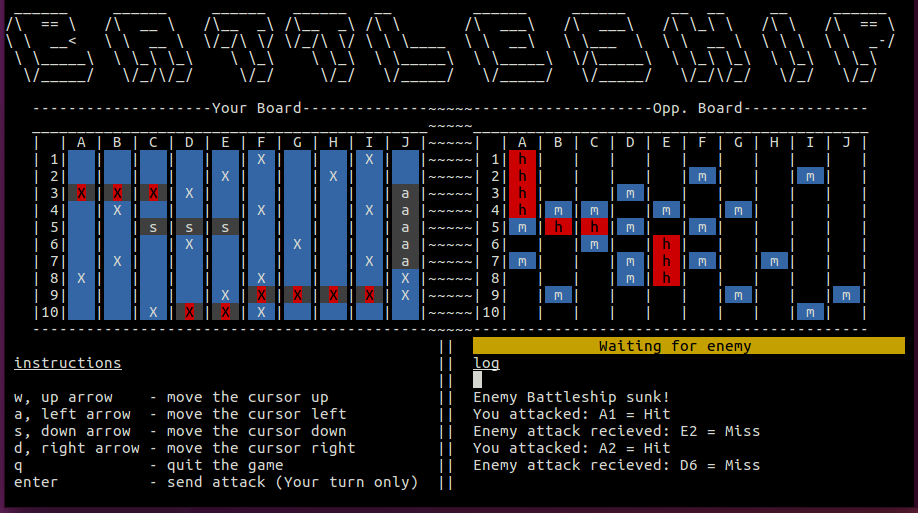
Task: Click red X cell C3 on Your Board
Action: 153,193
